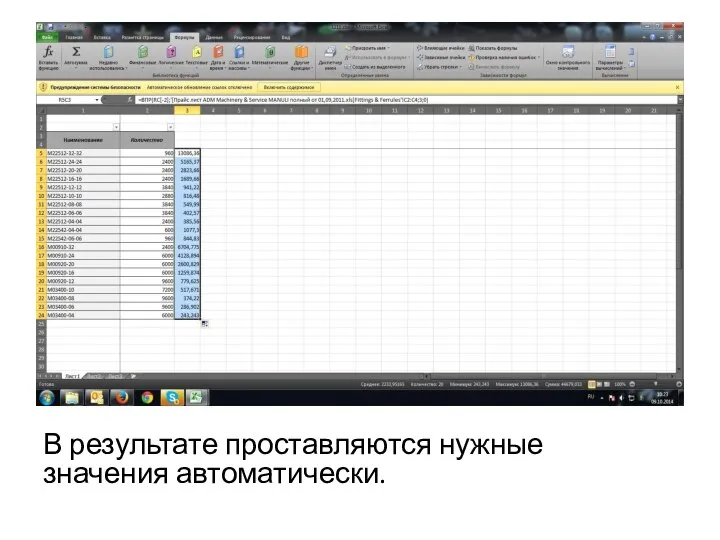The height and width of the screenshot is (540, 720).
Task: Open filter dropdown in column 2
Action: (170, 127)
